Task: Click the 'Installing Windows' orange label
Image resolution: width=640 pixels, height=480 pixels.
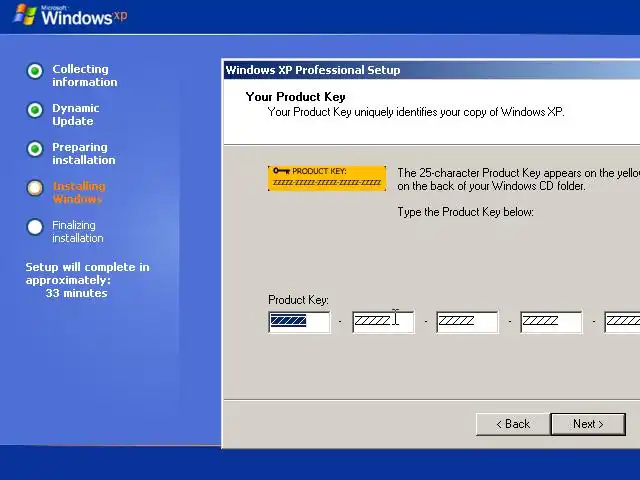Action: (79, 193)
